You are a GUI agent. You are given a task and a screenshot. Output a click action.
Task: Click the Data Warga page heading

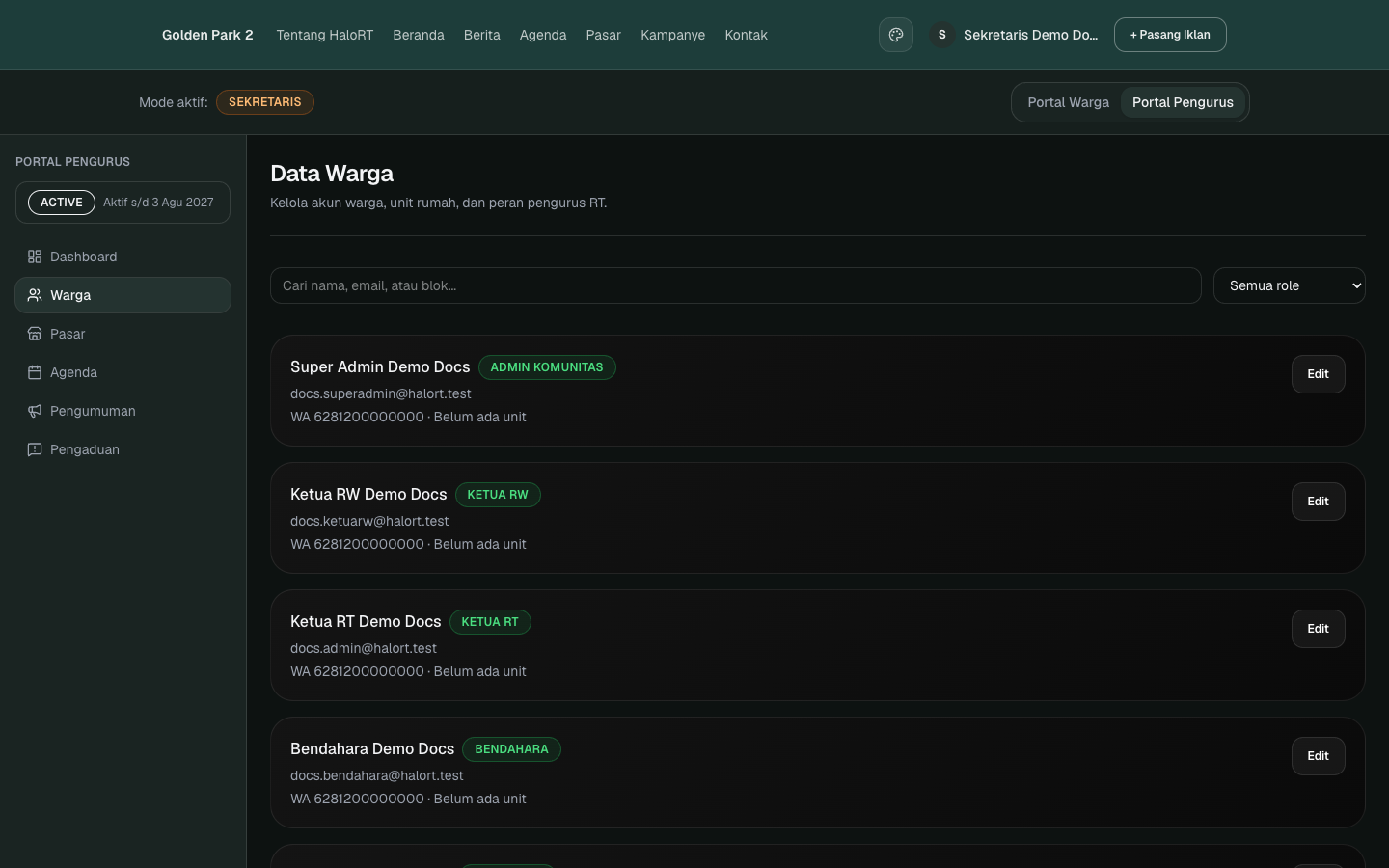(x=332, y=174)
